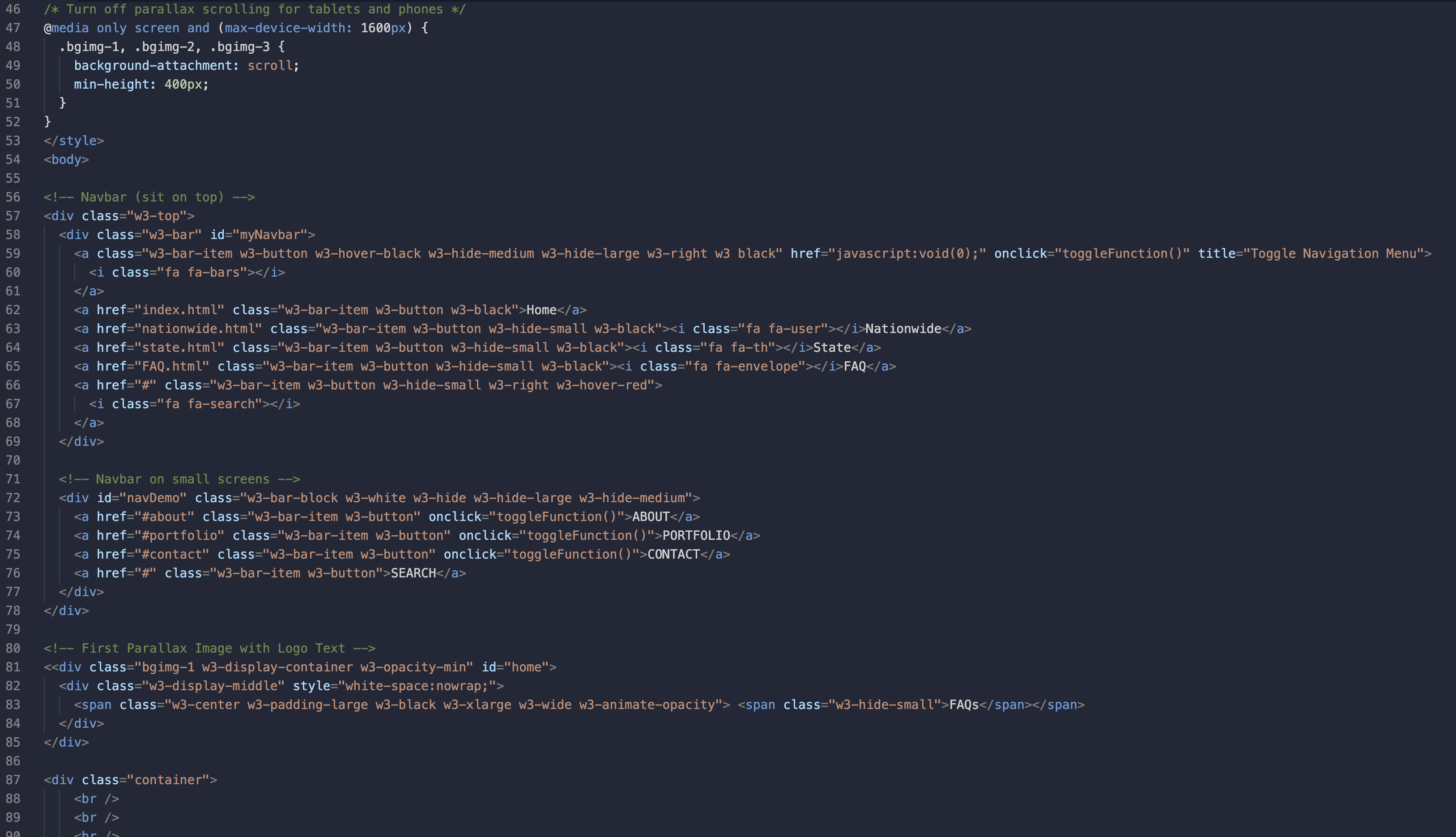Click the "FAQ.html" href string
The image size is (1456, 837).
(x=172, y=366)
